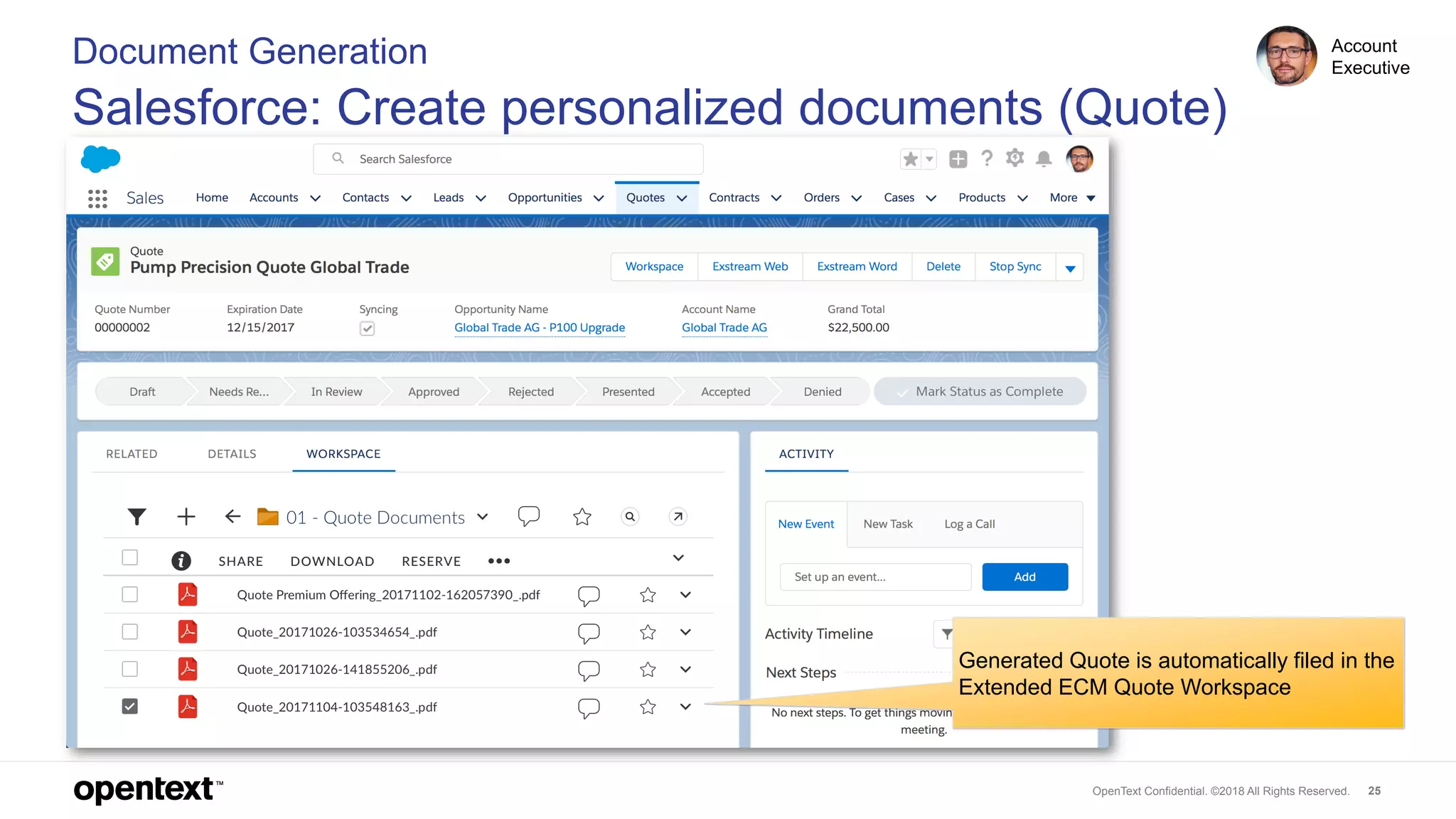Open the More navigation dropdown
Screen dimensions: 1456x819
(x=1072, y=198)
